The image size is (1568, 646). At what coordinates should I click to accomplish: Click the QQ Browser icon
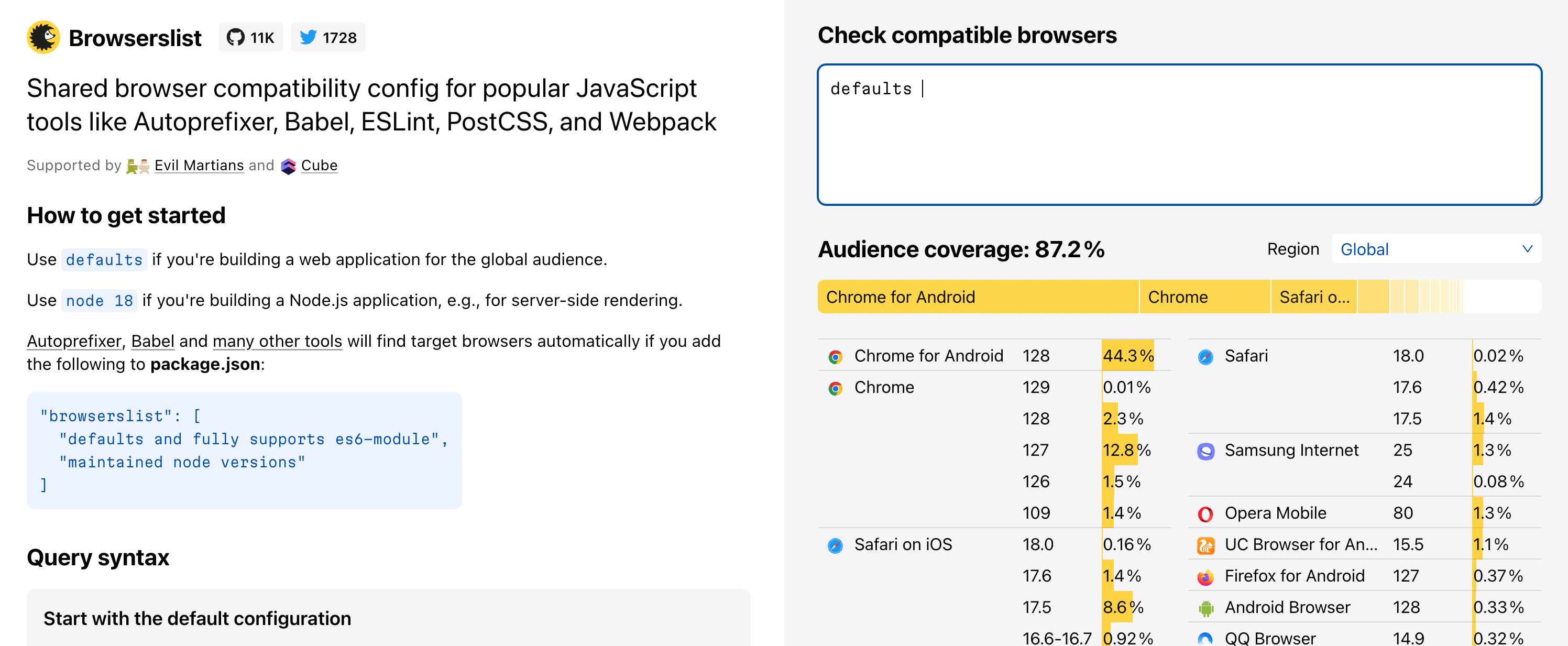coord(1206,638)
